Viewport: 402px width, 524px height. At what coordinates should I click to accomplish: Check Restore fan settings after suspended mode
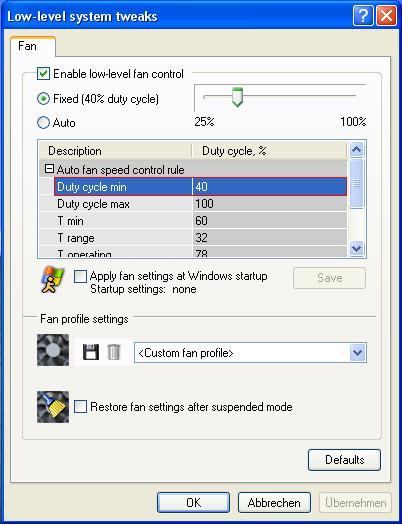80,407
